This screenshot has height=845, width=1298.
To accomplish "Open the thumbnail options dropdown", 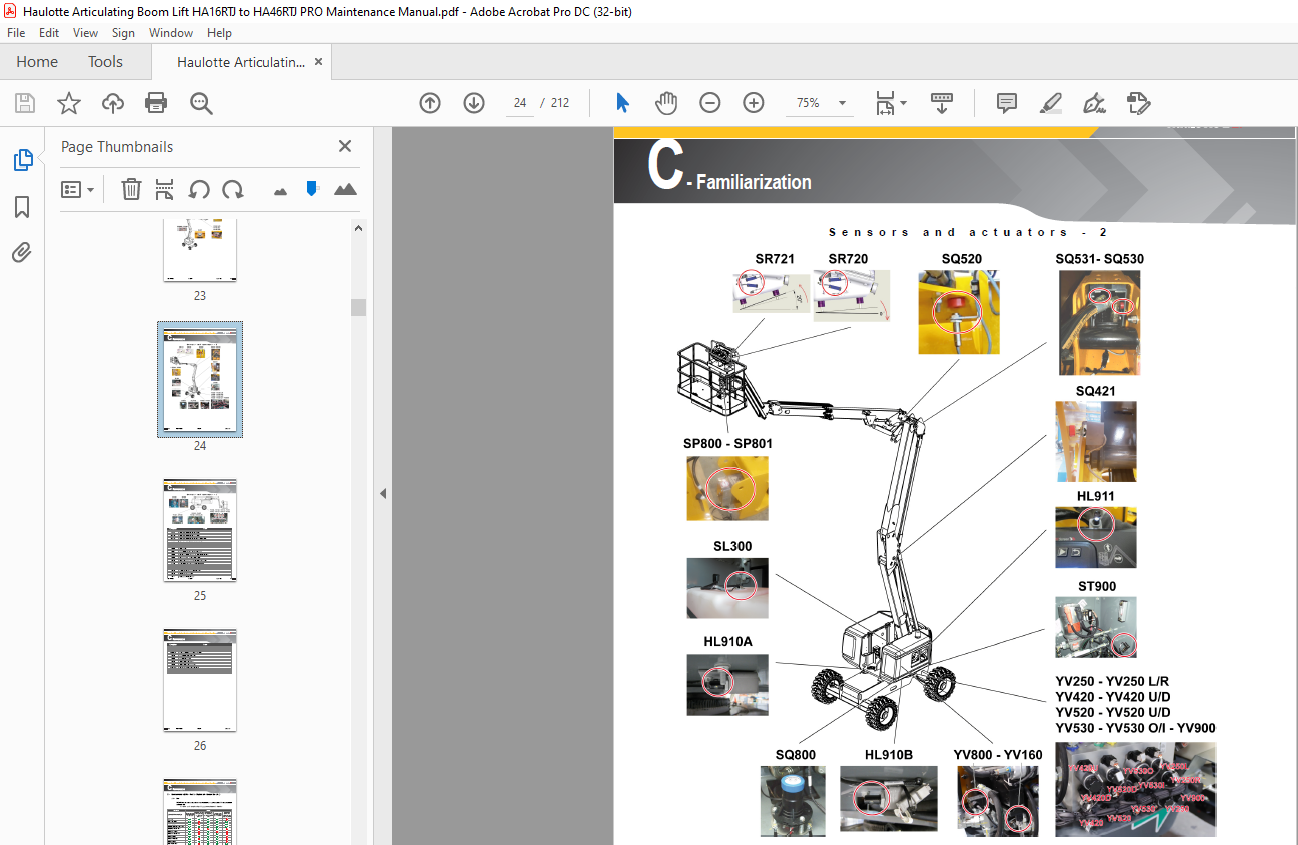I will tap(78, 189).
